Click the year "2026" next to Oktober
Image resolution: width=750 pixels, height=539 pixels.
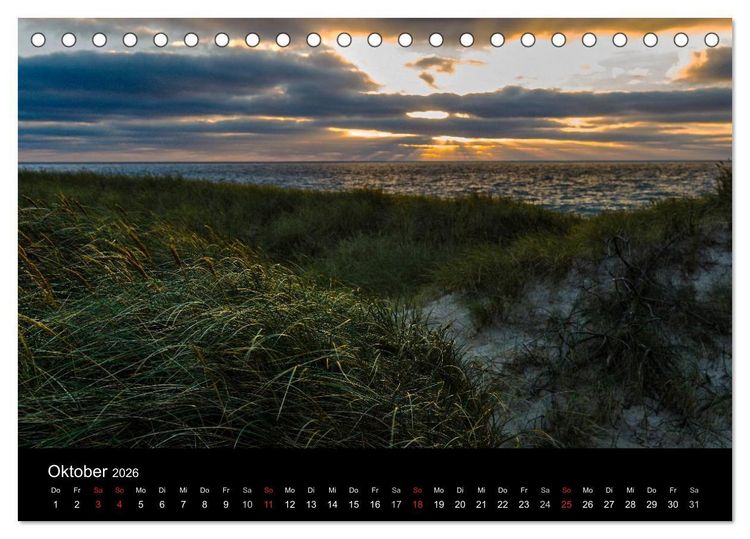coord(125,473)
